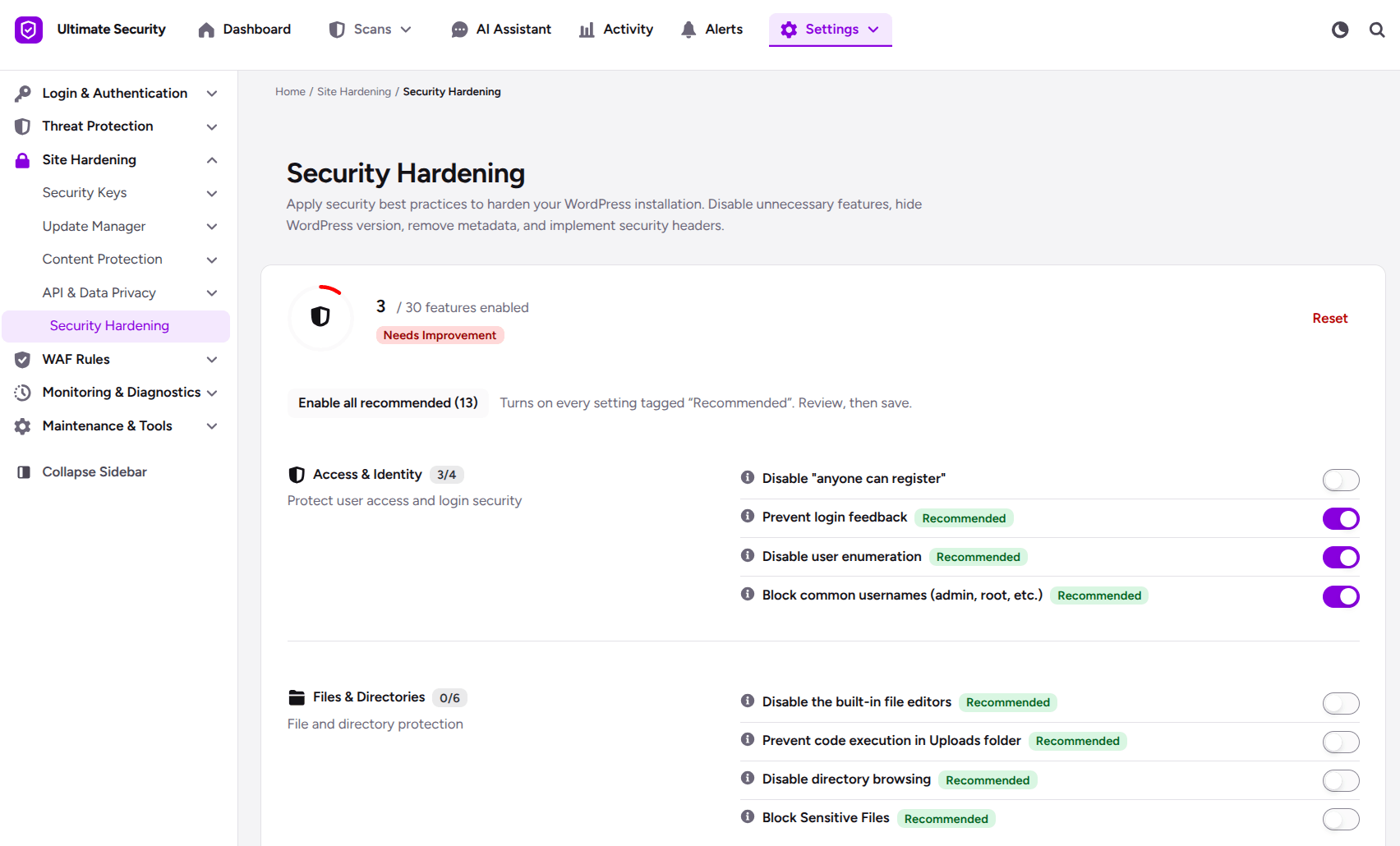Click the key icon beside Login & Authentication
The height and width of the screenshot is (846, 1400).
click(x=23, y=94)
